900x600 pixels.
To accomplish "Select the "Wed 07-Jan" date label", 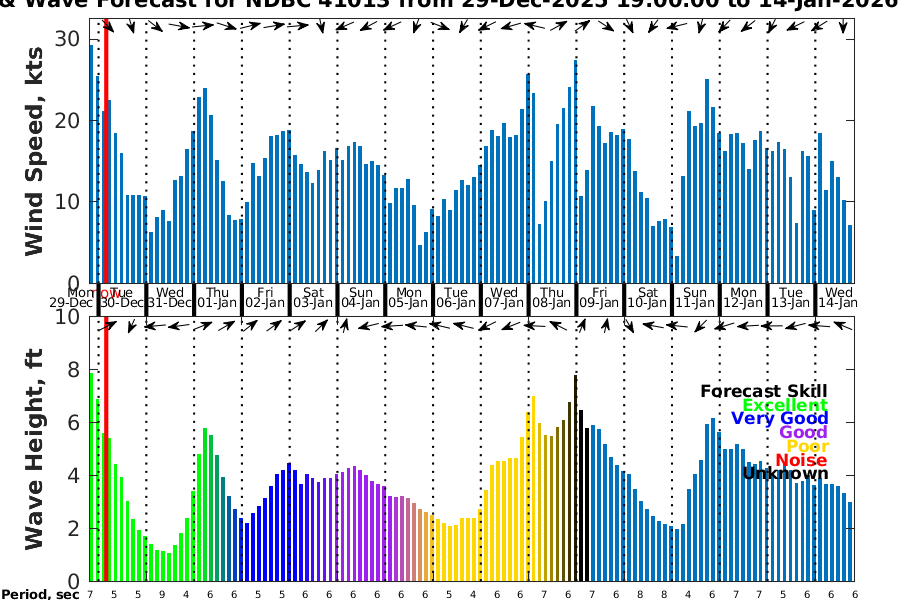I will tap(504, 297).
